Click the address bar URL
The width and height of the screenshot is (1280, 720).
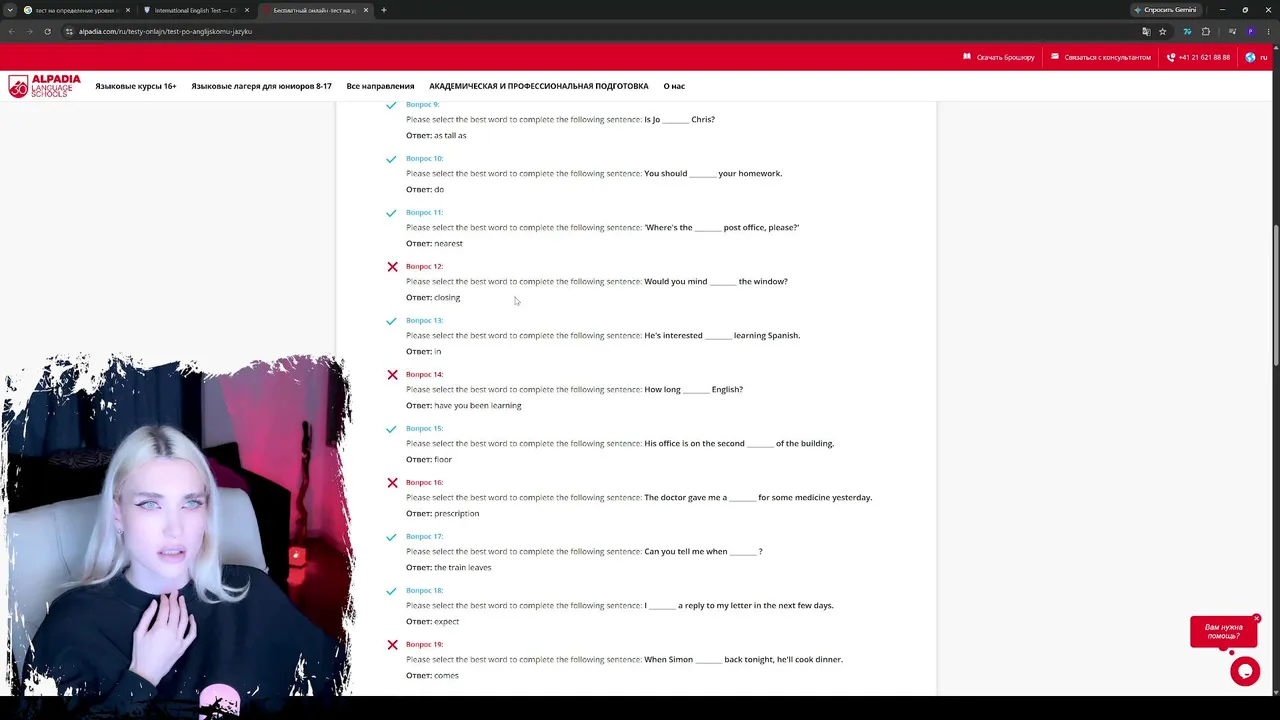[x=166, y=31]
